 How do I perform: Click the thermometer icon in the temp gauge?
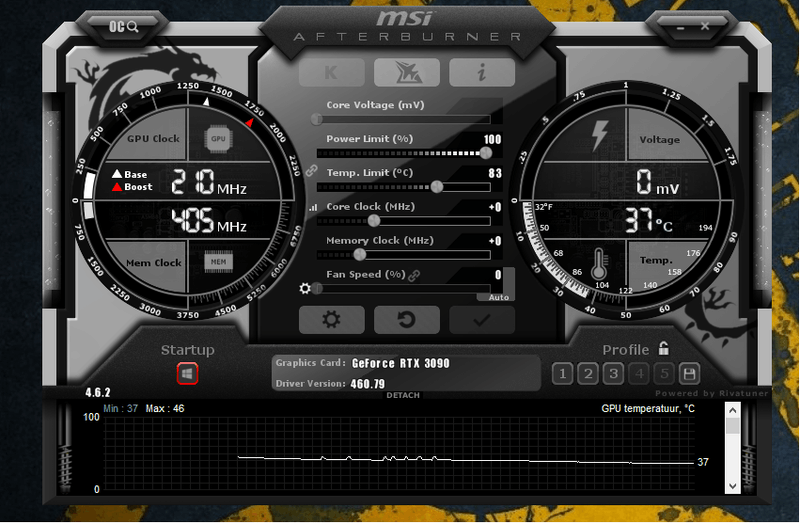(x=599, y=264)
